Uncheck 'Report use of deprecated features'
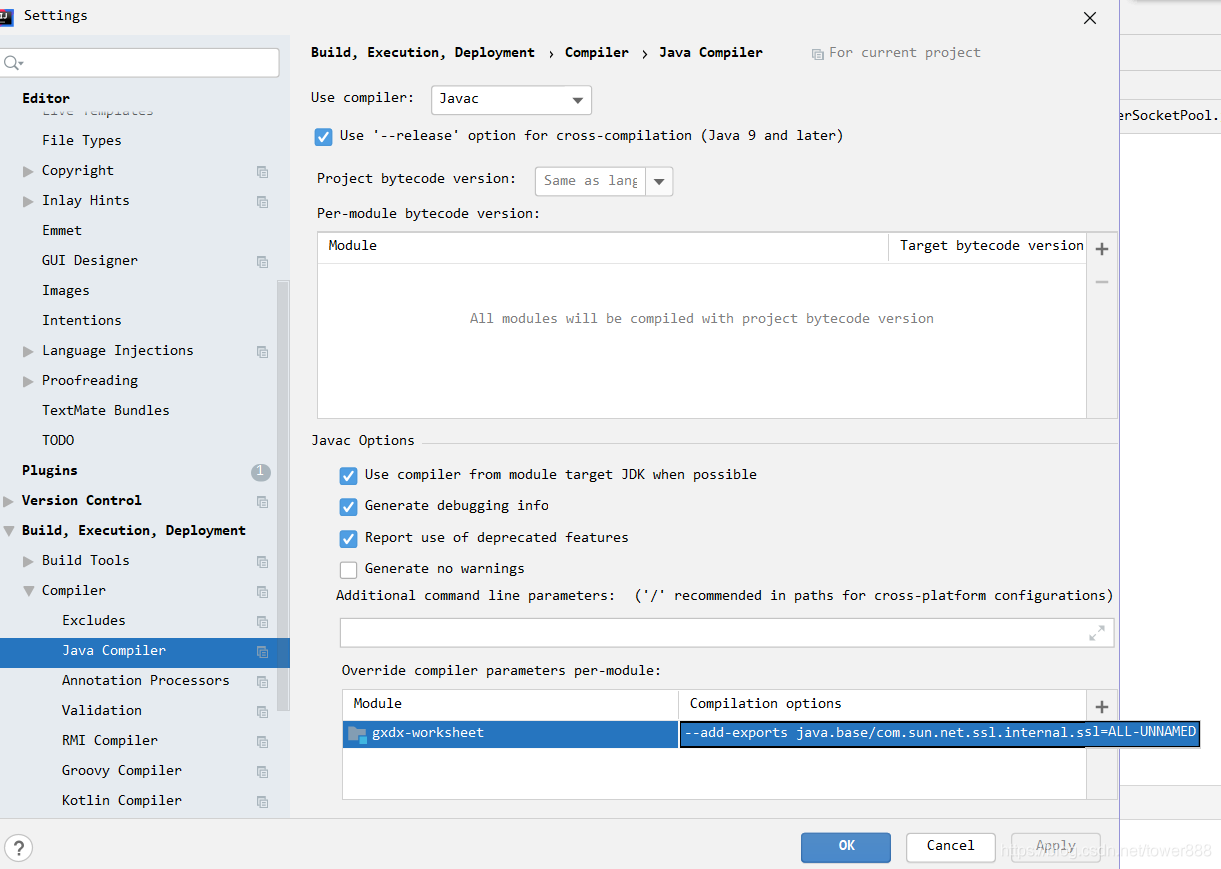 (x=348, y=538)
